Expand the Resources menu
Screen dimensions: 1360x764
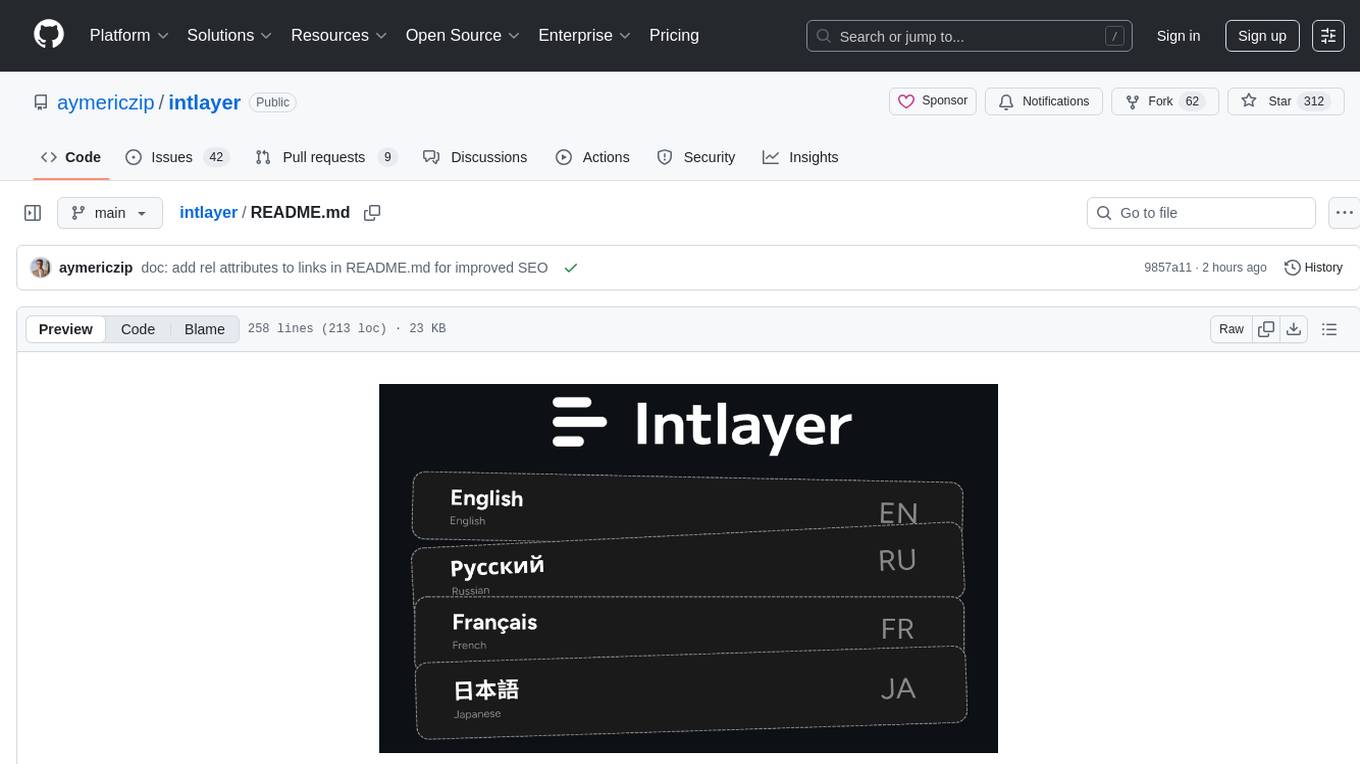click(338, 35)
